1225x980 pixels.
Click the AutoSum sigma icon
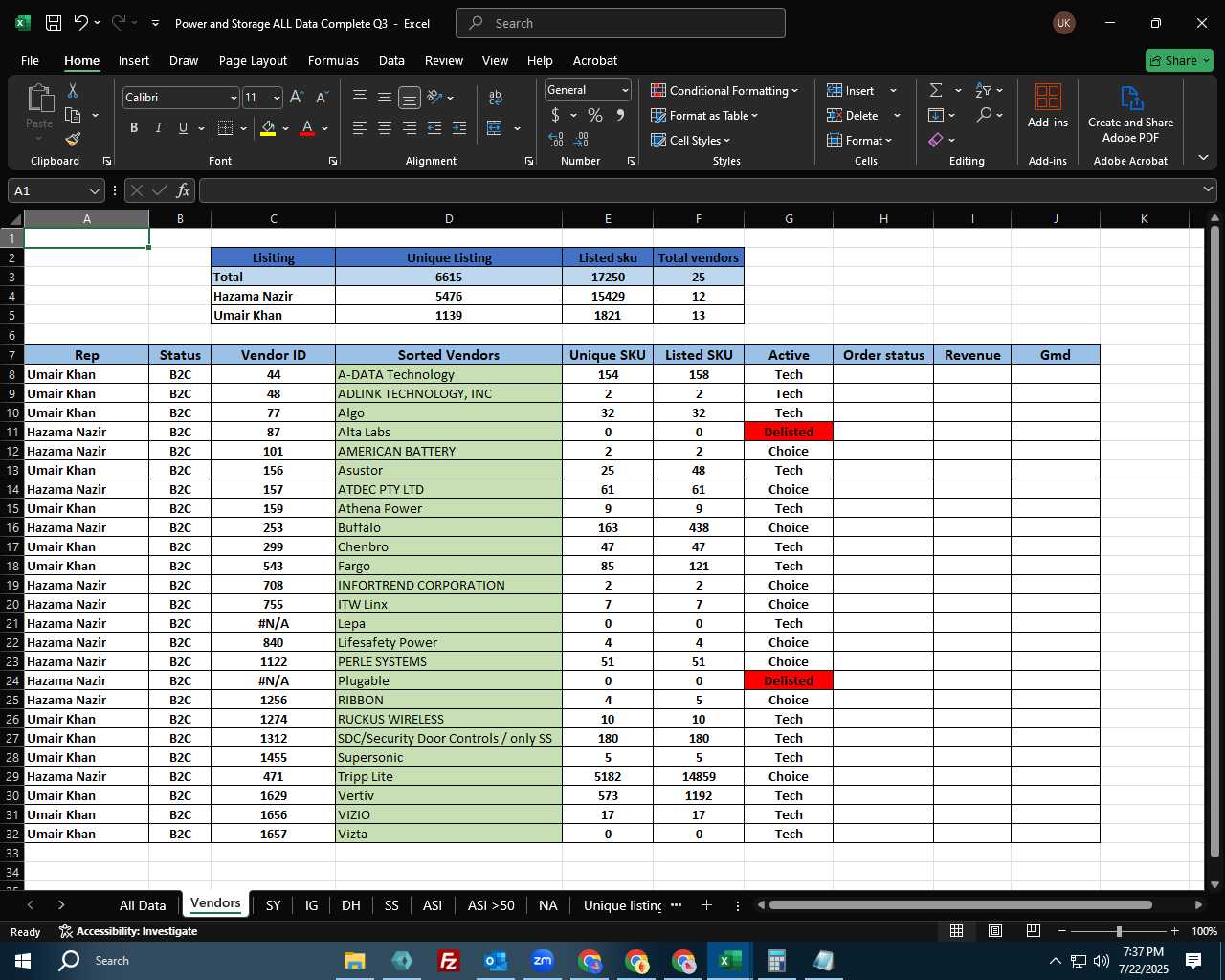tap(936, 90)
